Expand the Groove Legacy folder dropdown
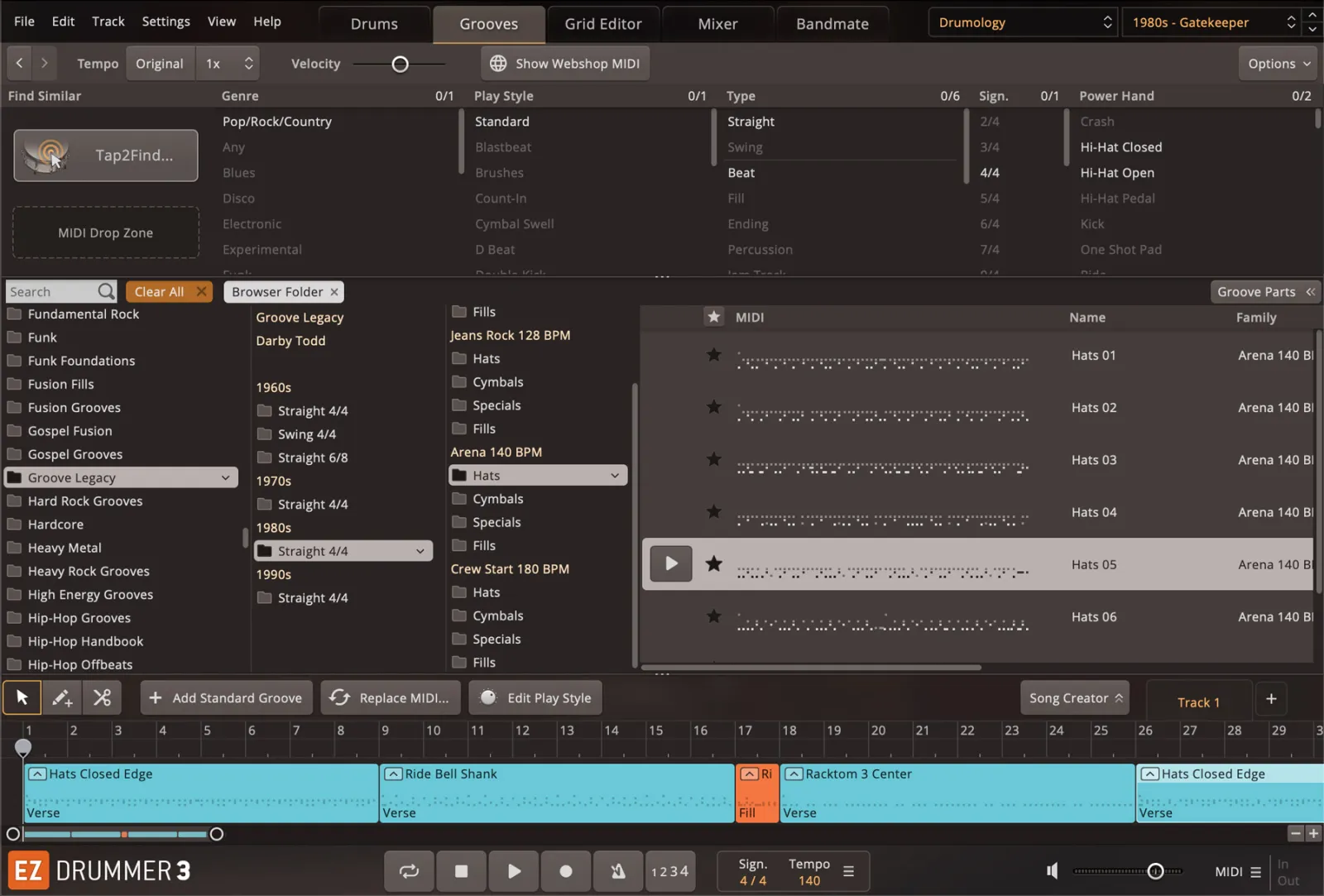Image resolution: width=1324 pixels, height=896 pixels. [x=225, y=477]
